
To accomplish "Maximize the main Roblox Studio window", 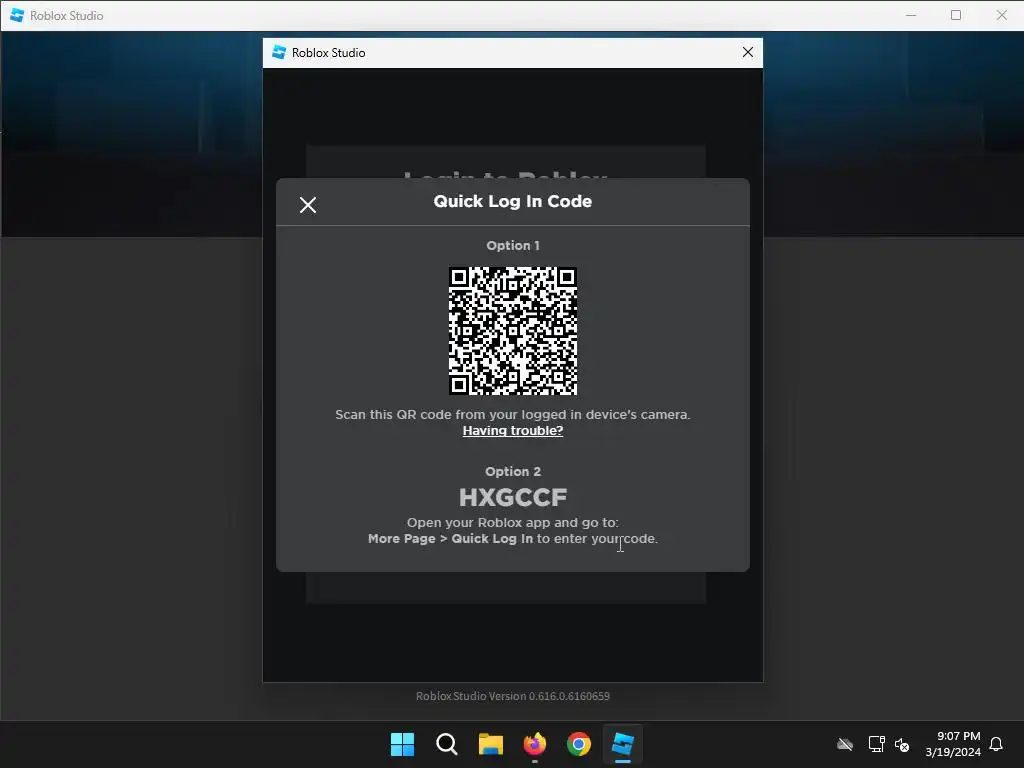I will [x=955, y=15].
